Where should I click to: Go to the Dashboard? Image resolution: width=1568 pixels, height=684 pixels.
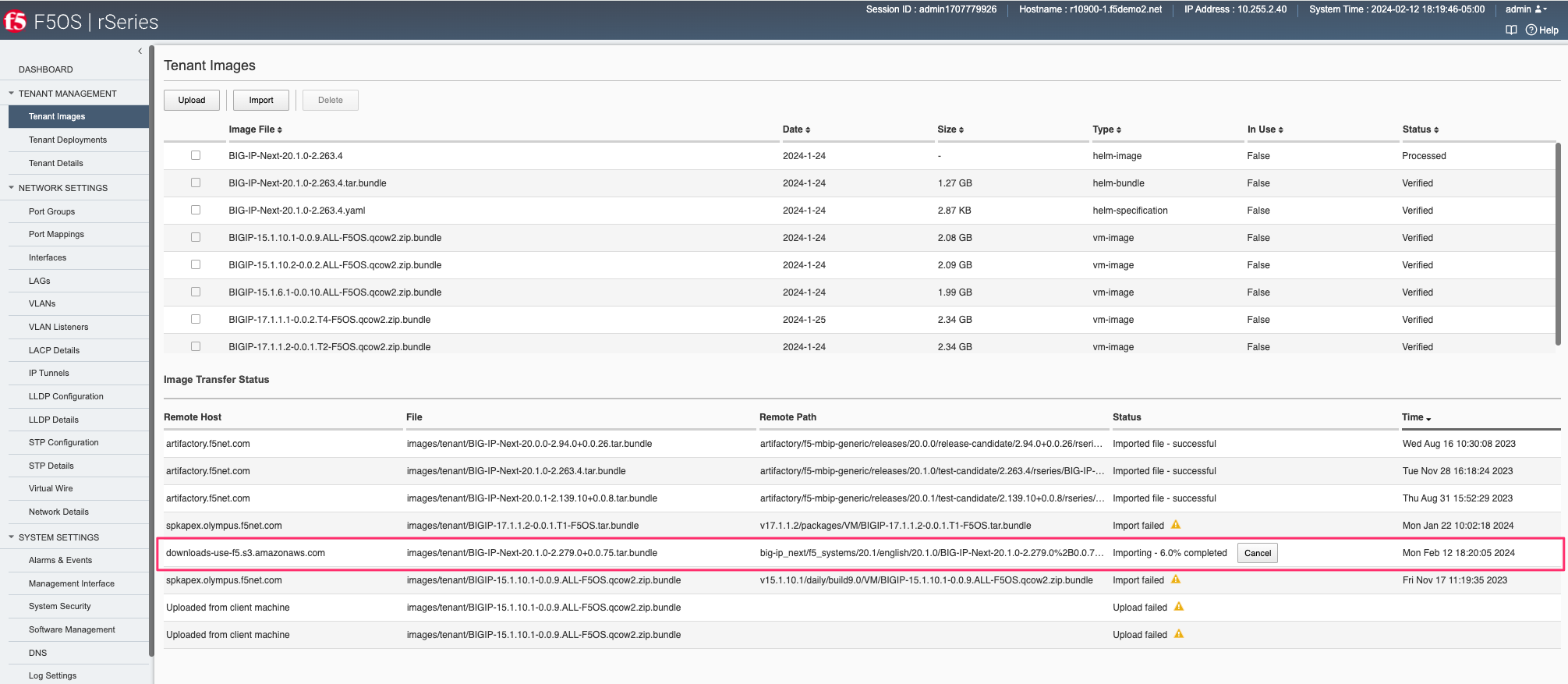(x=46, y=69)
